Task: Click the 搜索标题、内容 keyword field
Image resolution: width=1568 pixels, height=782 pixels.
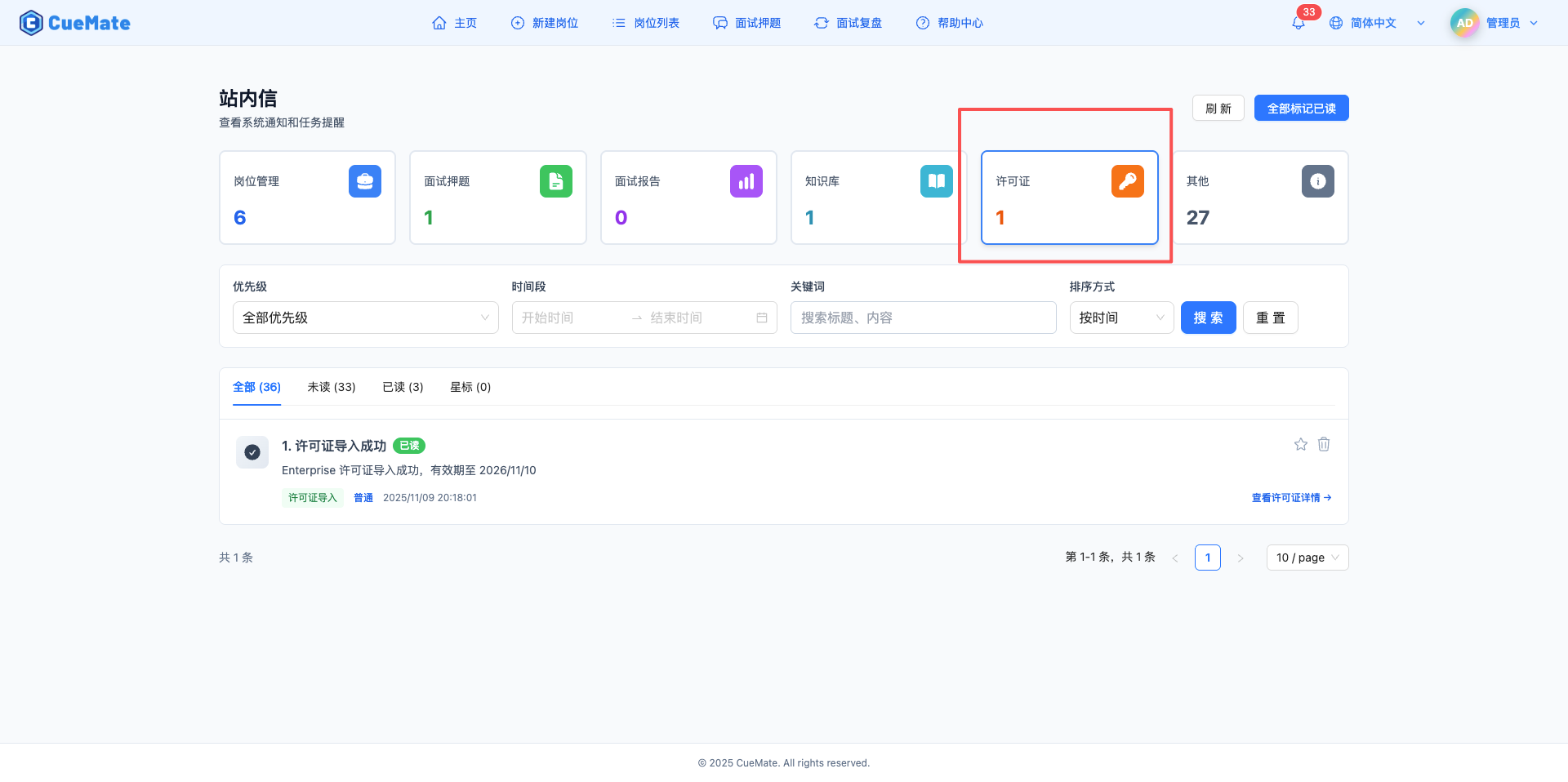Action: 923,318
